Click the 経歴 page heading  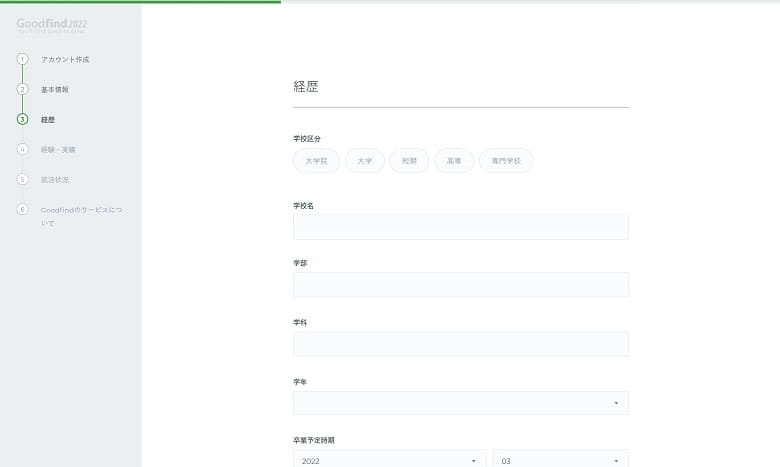click(305, 87)
